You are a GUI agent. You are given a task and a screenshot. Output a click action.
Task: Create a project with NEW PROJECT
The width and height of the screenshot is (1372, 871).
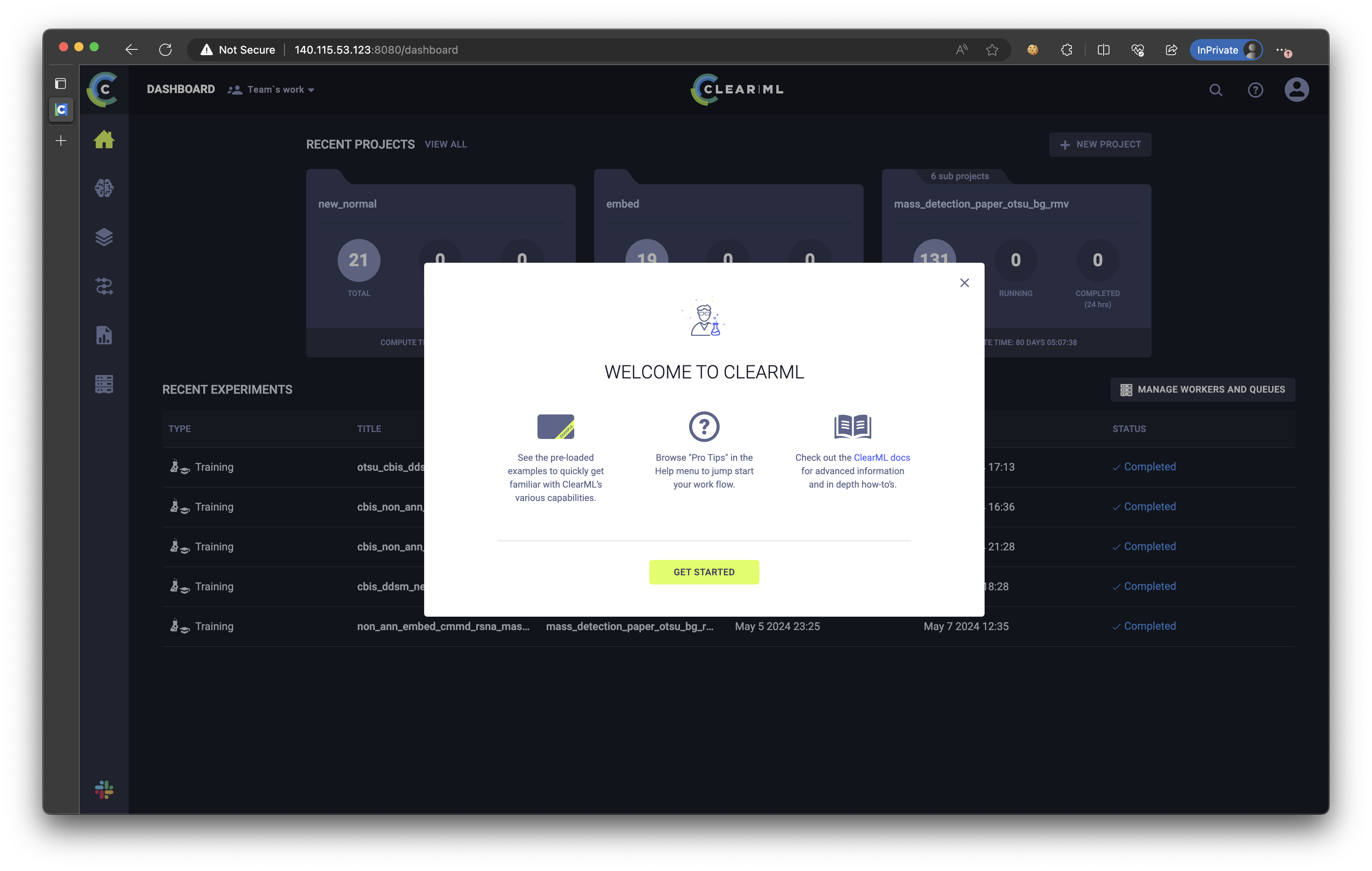1100,144
